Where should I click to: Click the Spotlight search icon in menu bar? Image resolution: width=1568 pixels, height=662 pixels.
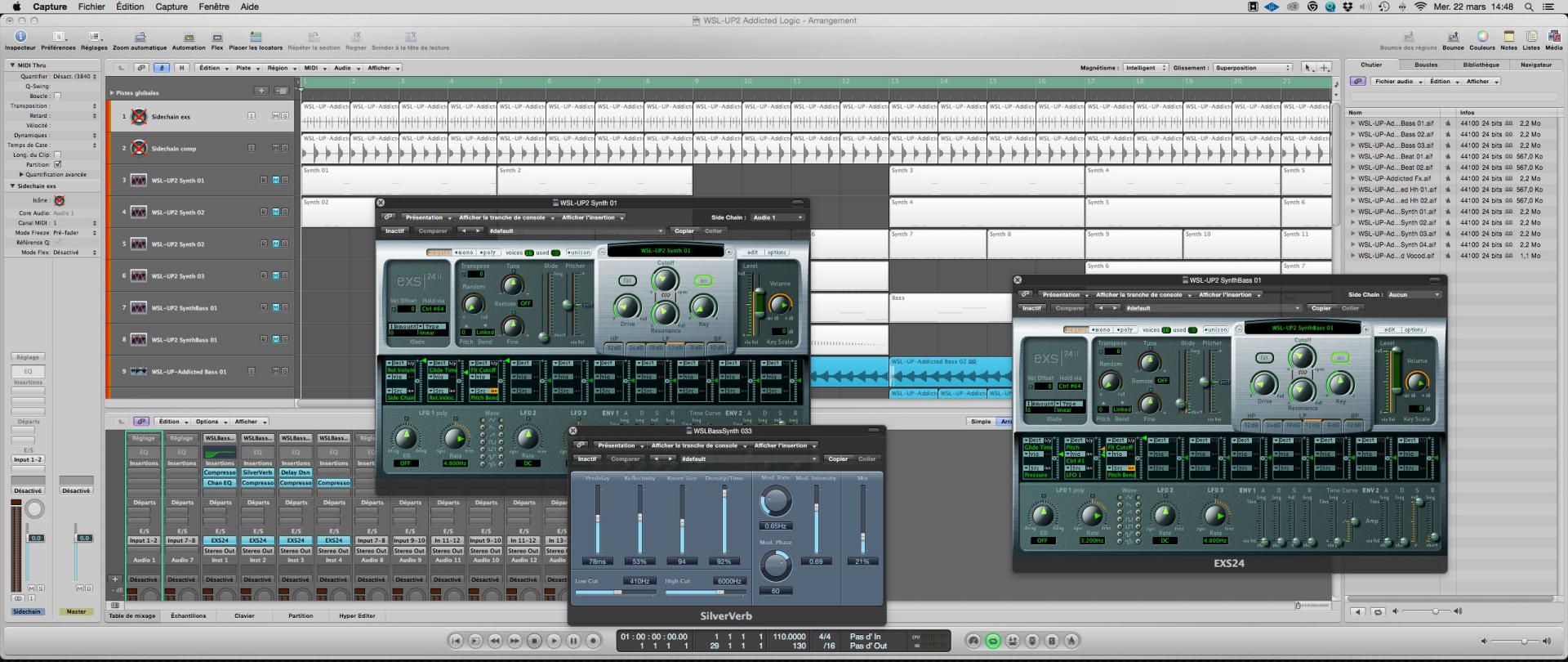click(1528, 7)
